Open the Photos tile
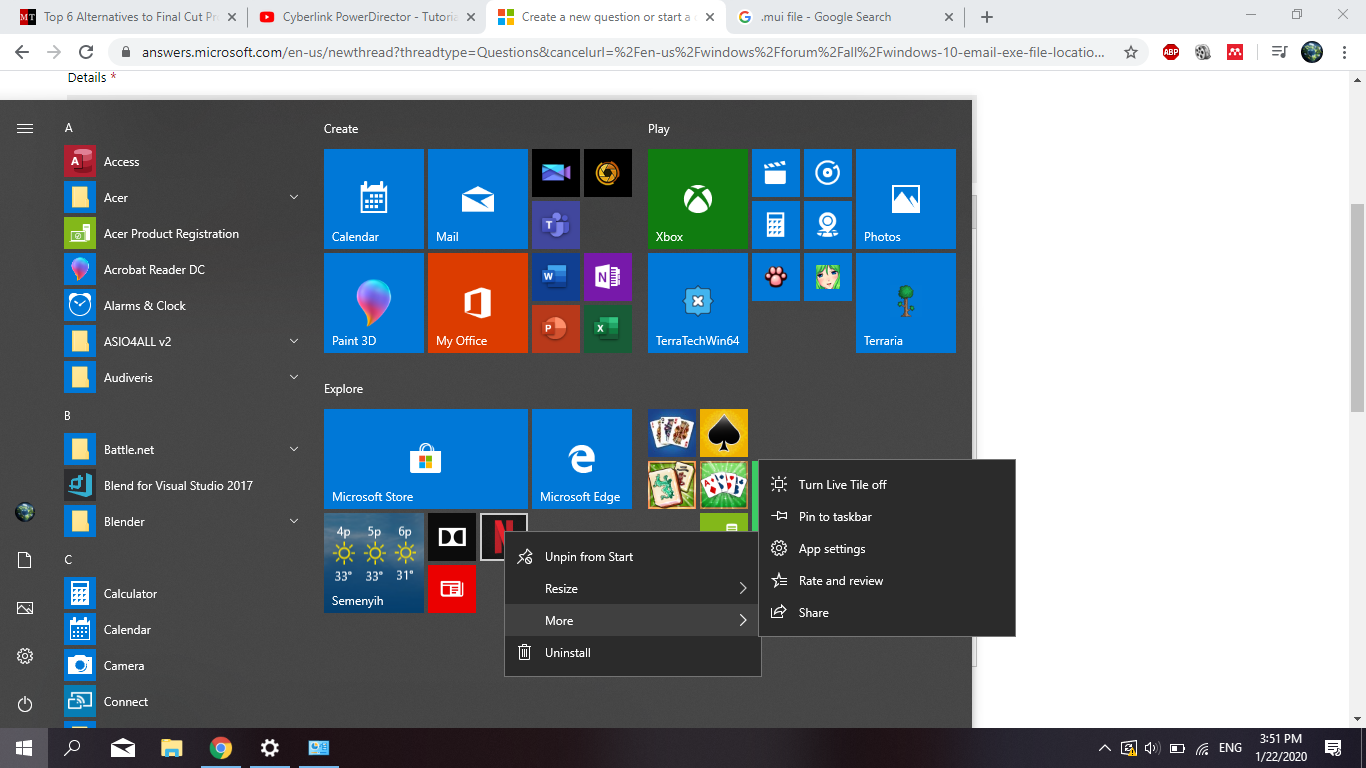 905,199
